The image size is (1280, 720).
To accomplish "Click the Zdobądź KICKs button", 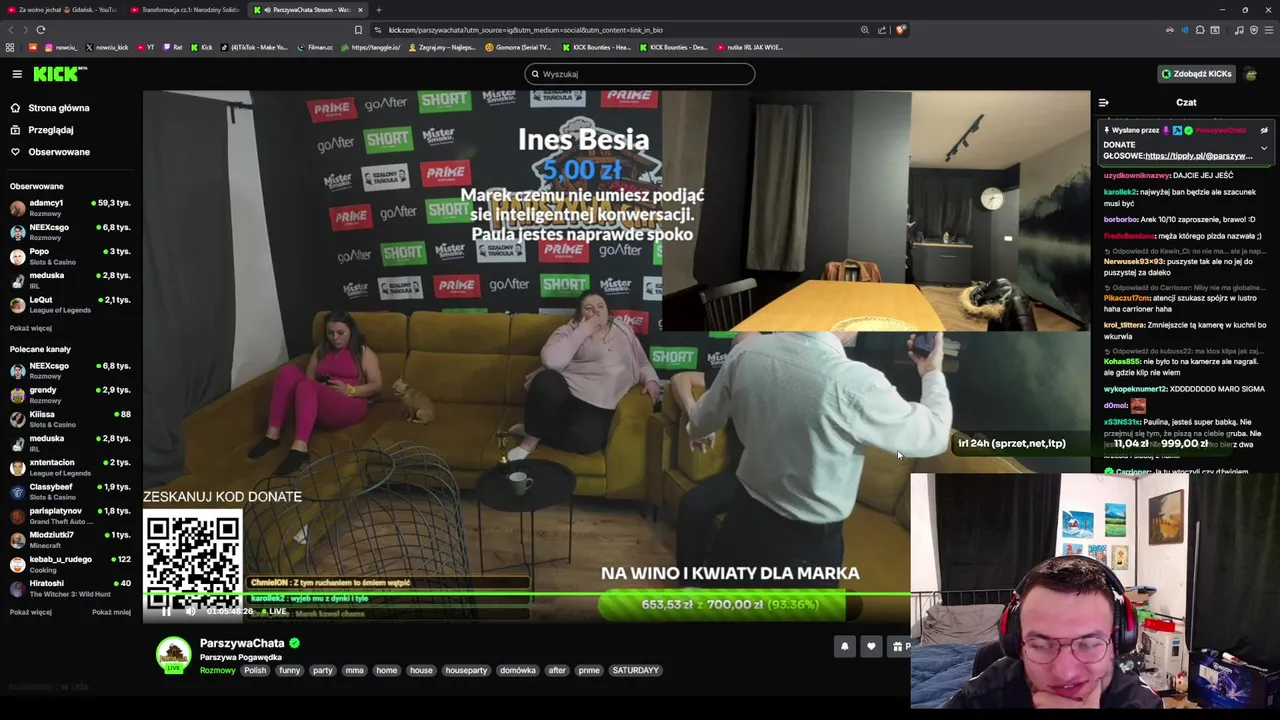I will click(x=1196, y=74).
